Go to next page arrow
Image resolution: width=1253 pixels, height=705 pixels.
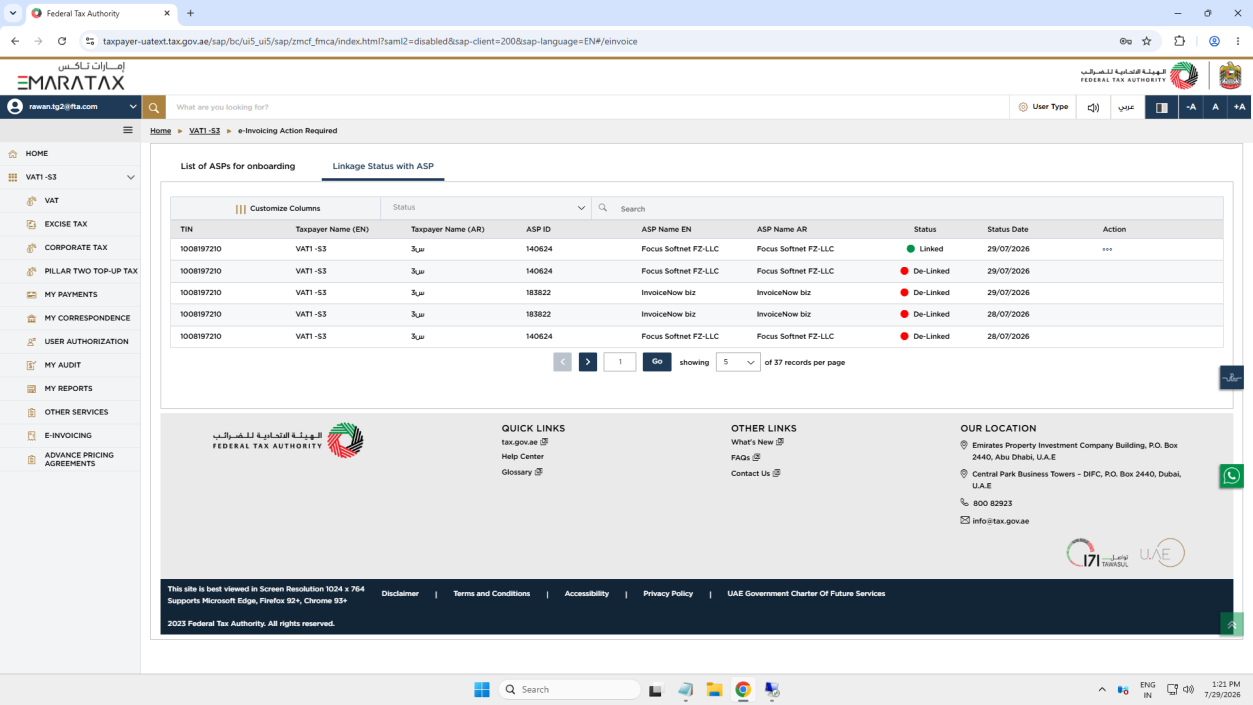click(588, 362)
